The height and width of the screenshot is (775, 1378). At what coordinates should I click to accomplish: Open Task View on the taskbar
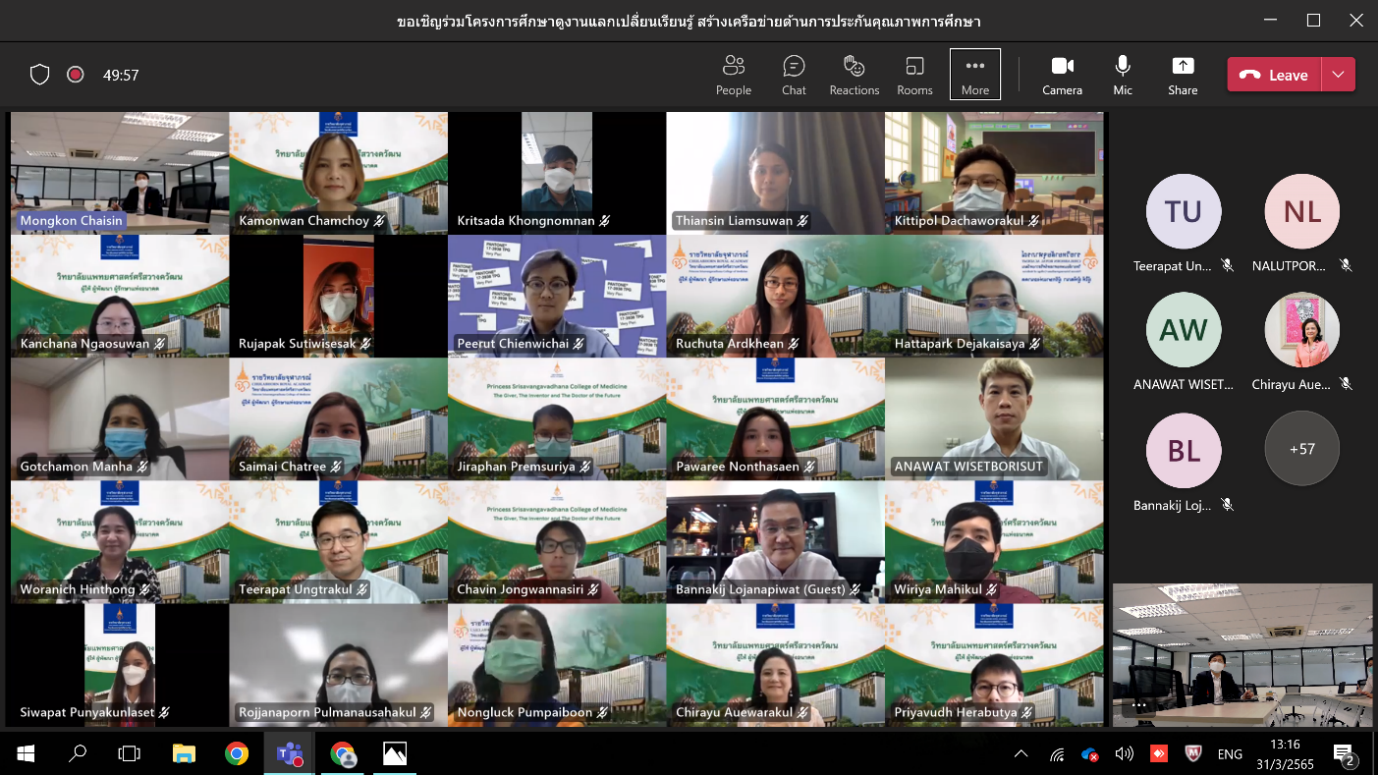(x=129, y=753)
